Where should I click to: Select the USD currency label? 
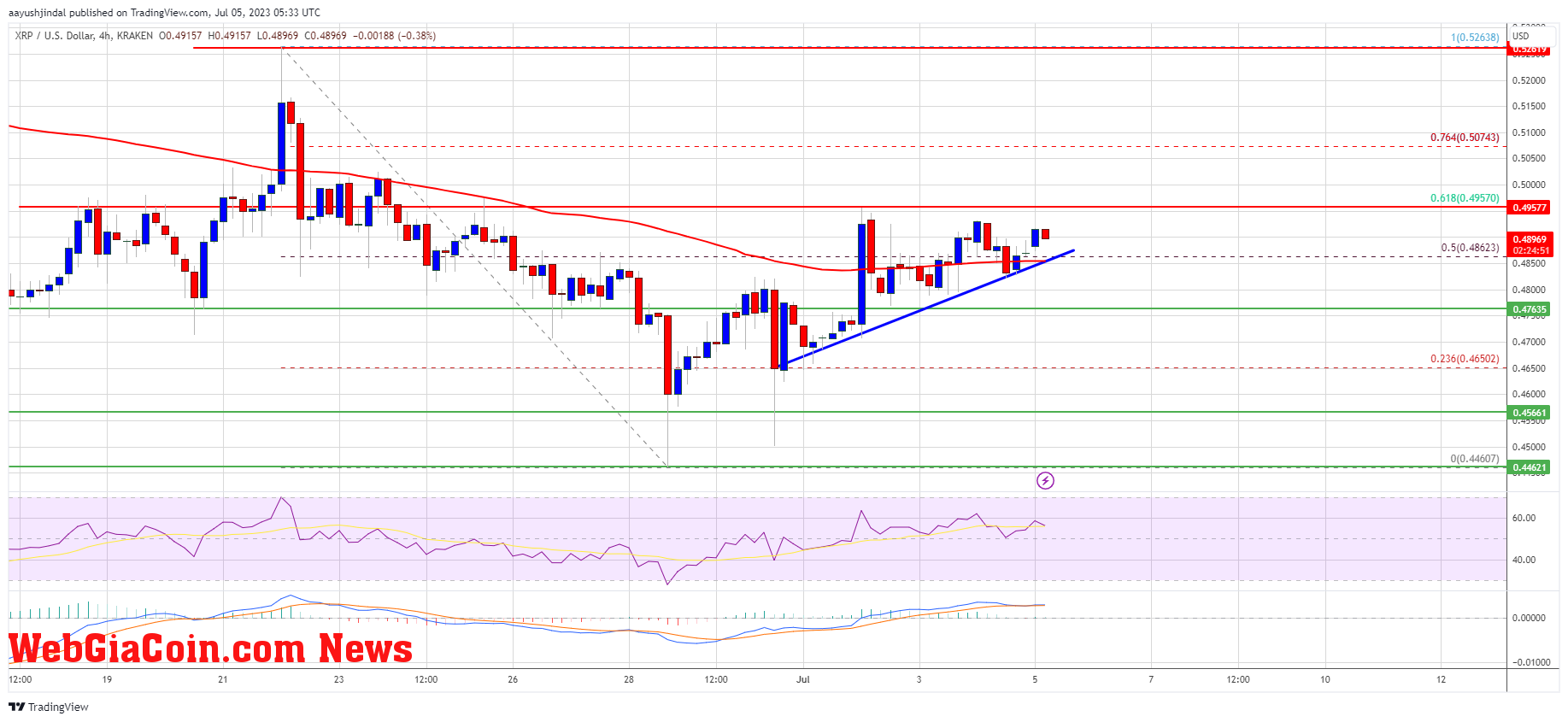1521,36
